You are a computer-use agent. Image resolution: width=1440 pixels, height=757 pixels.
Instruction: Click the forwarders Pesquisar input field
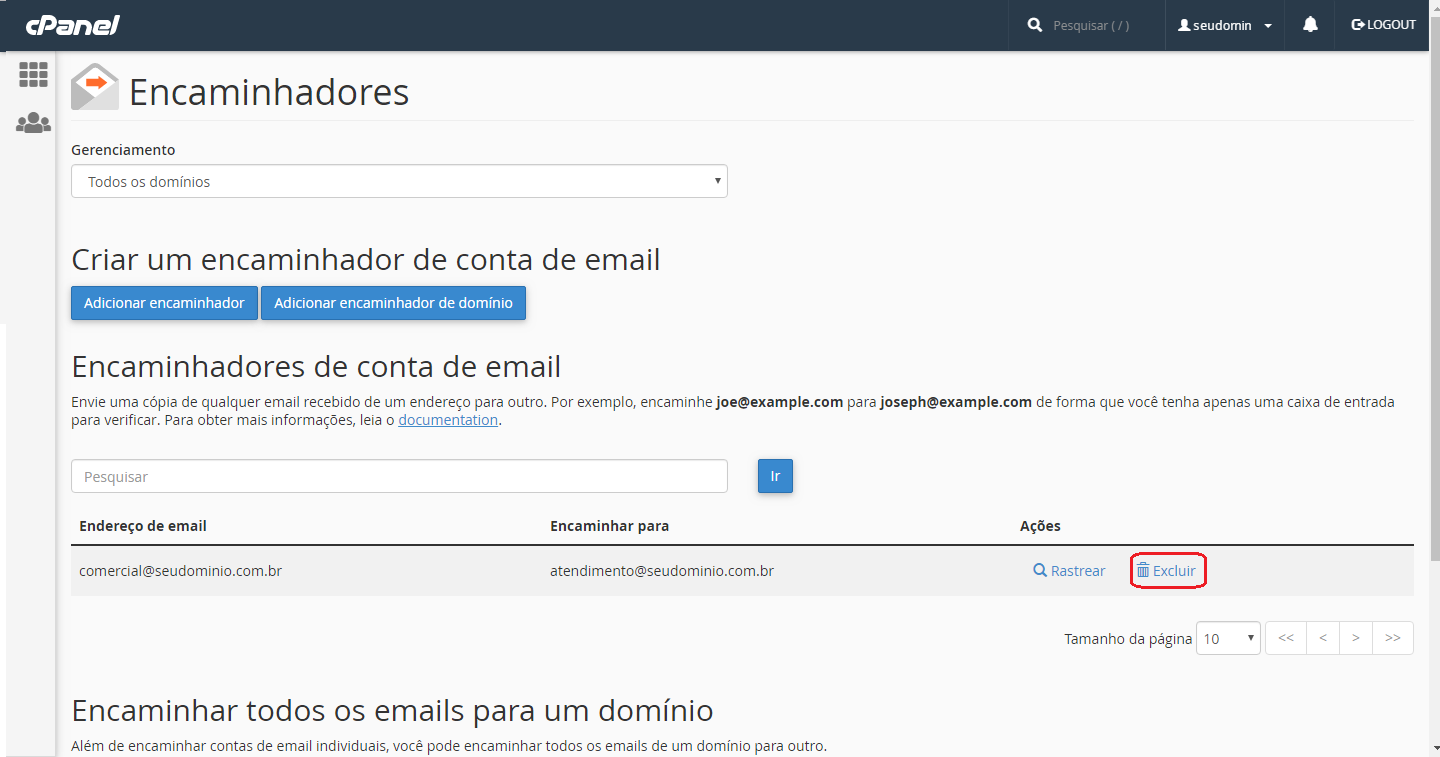[399, 476]
